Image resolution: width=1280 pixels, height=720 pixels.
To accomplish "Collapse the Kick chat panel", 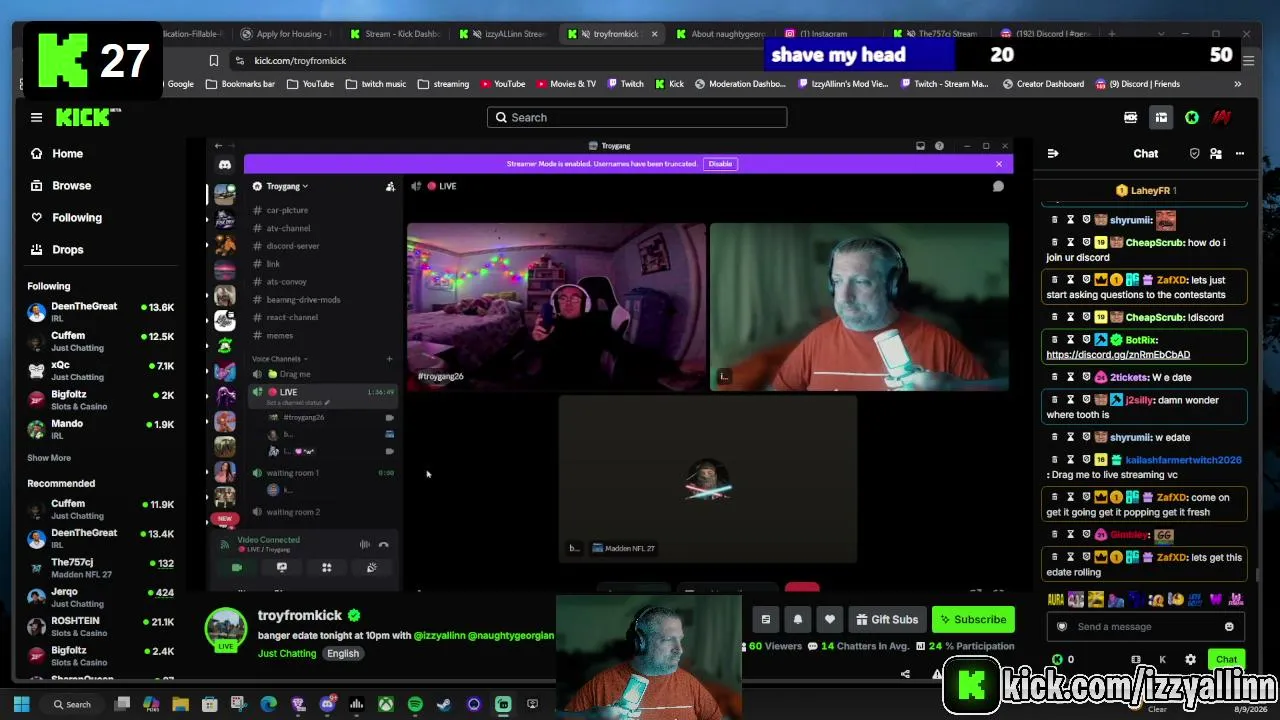I will click(1052, 153).
